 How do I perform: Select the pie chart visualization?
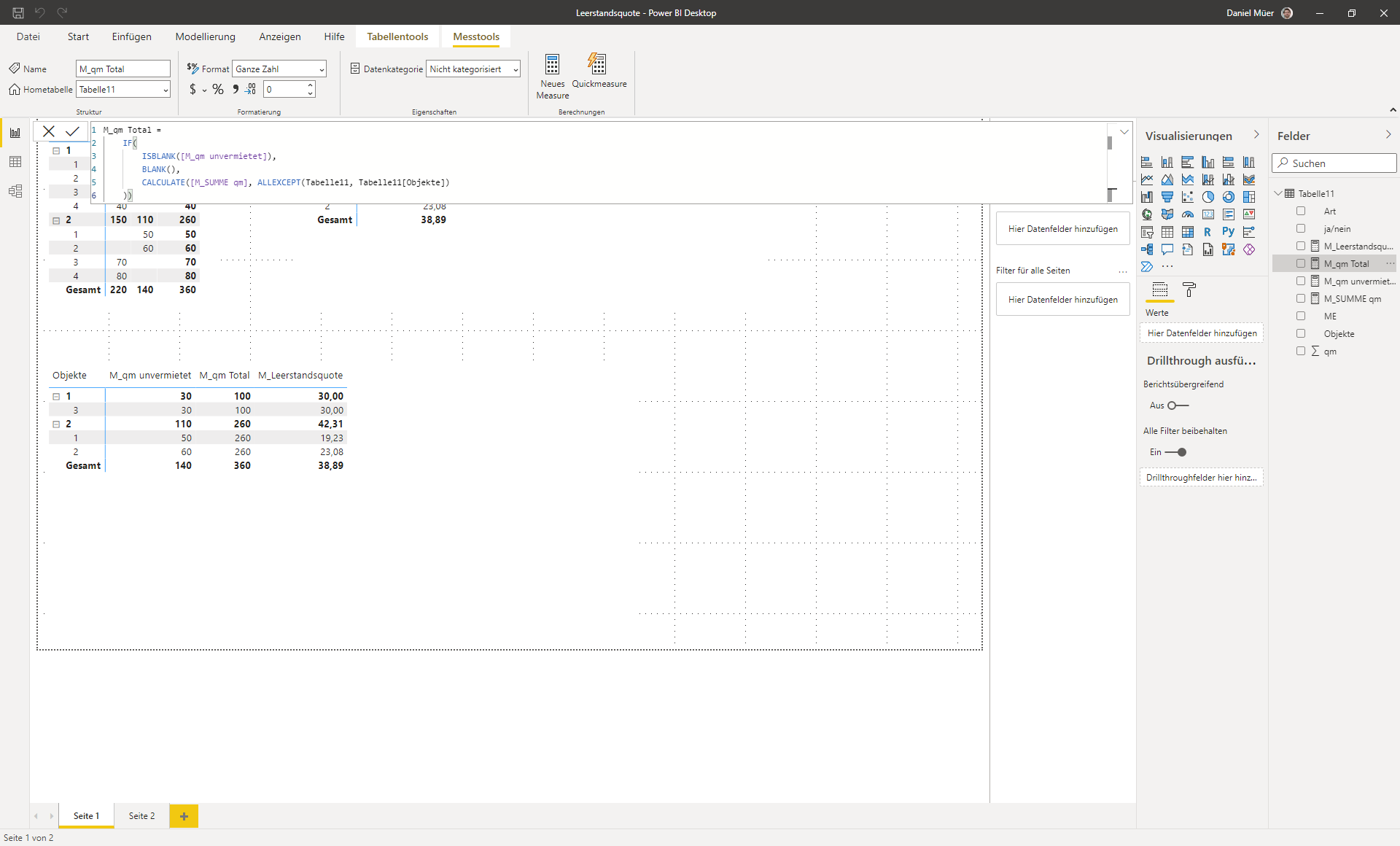coord(1208,197)
